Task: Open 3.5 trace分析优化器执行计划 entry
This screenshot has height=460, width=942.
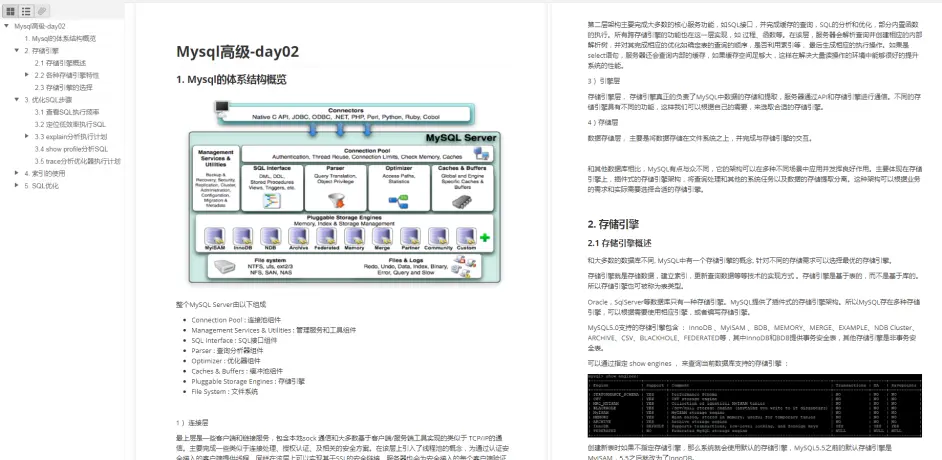Action: pos(77,161)
